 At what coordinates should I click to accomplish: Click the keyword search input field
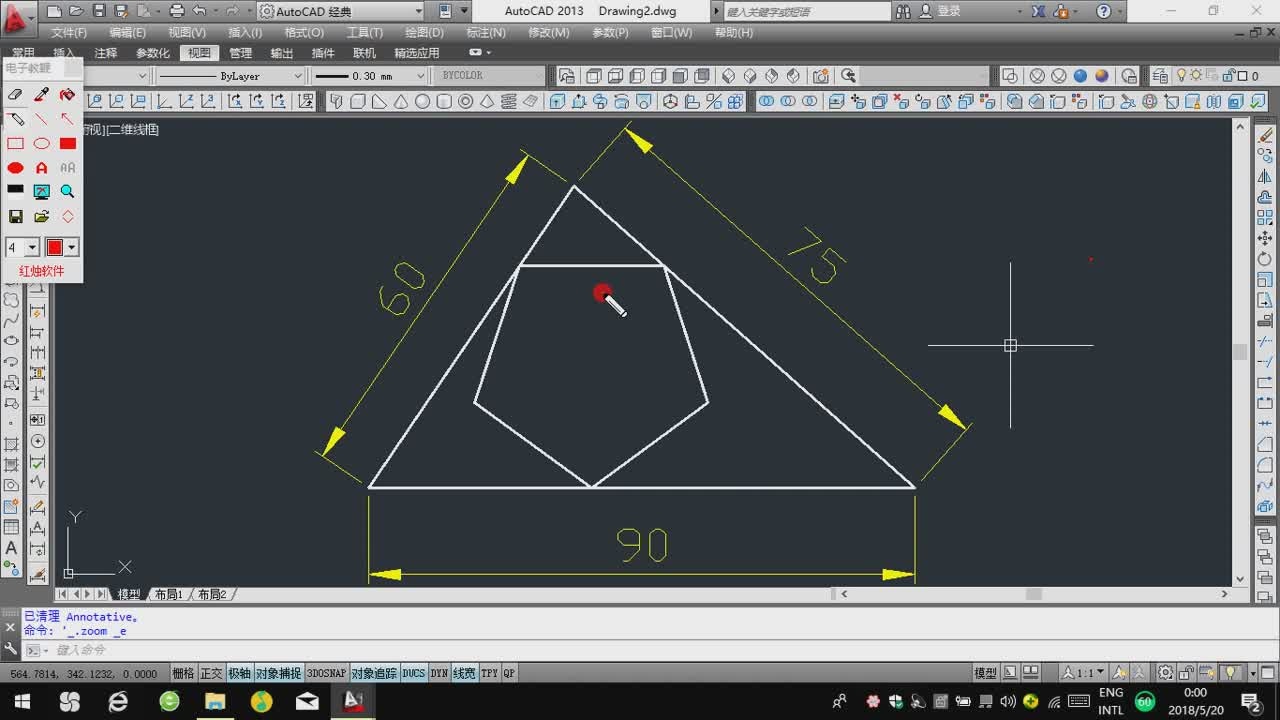click(x=806, y=12)
